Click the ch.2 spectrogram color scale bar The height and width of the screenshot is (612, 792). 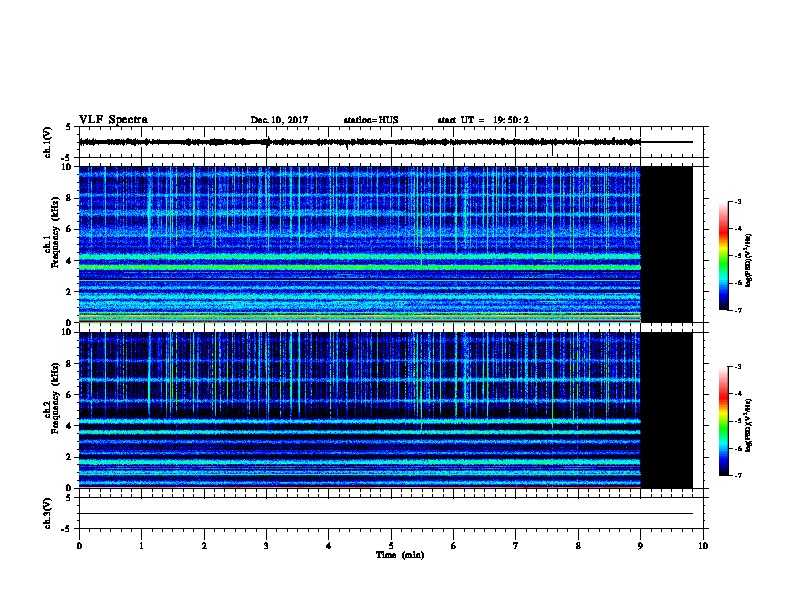pos(723,421)
